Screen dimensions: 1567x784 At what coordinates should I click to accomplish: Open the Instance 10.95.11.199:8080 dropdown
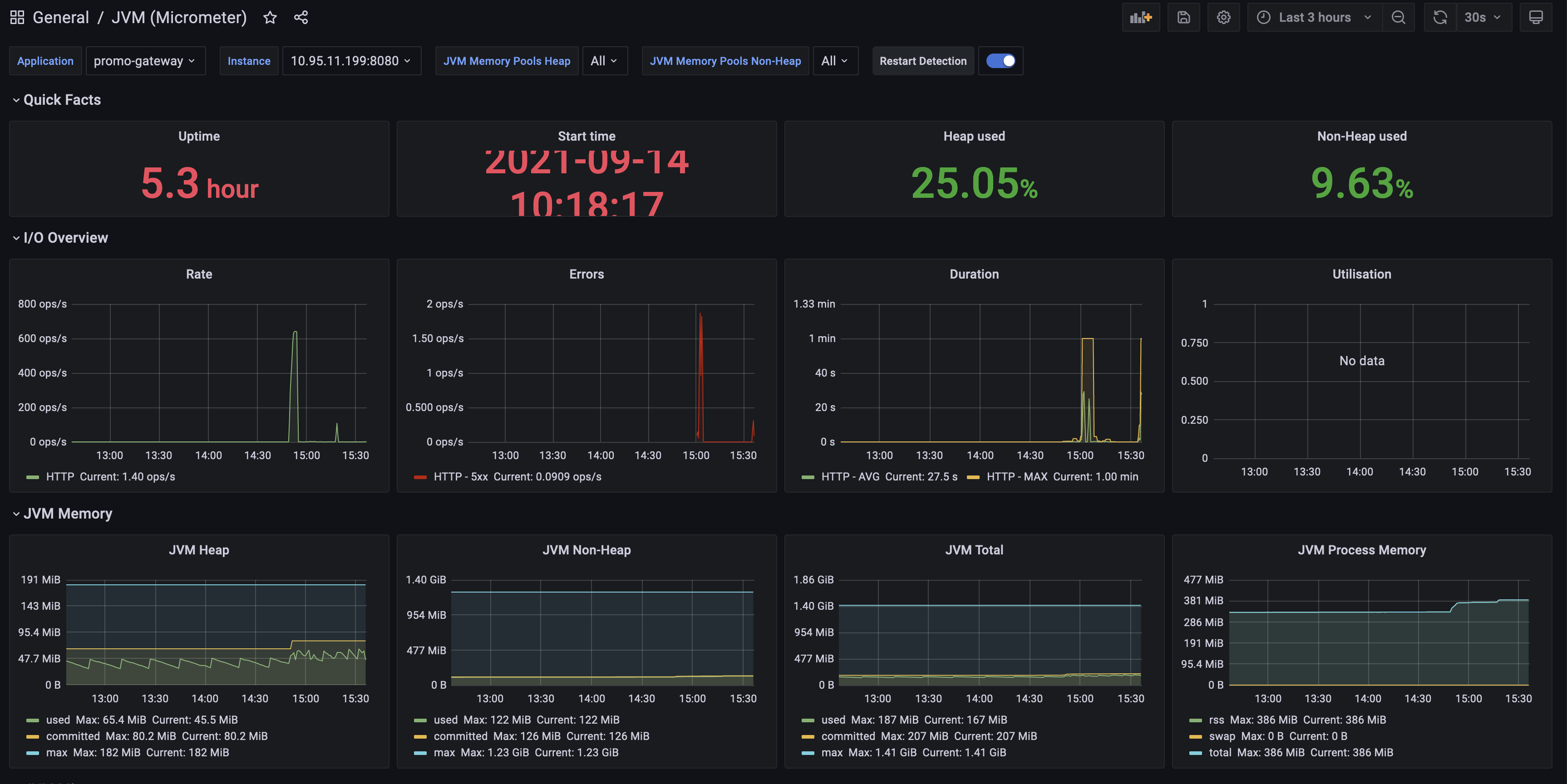(352, 61)
